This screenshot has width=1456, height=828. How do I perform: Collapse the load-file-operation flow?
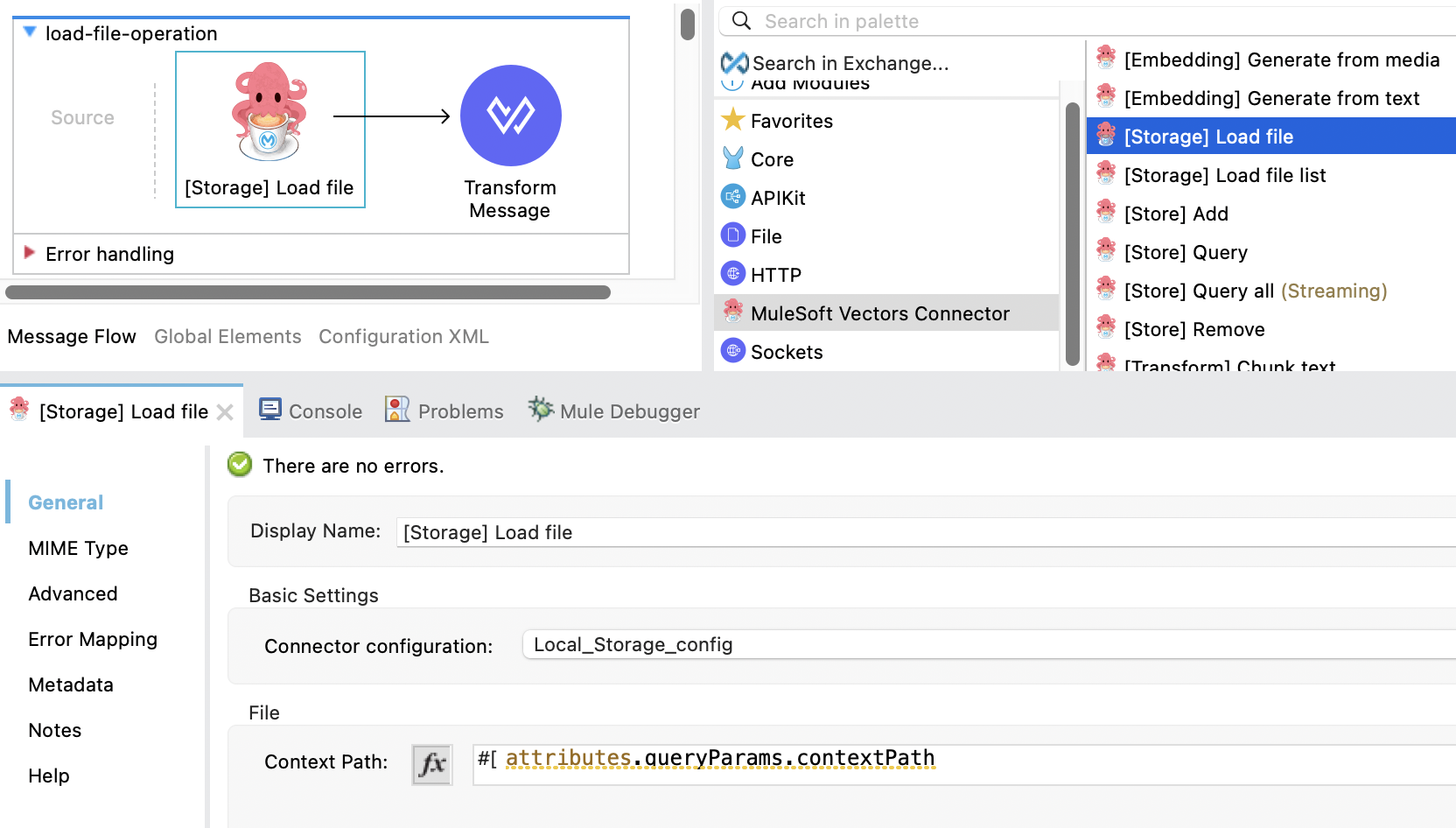(x=30, y=32)
